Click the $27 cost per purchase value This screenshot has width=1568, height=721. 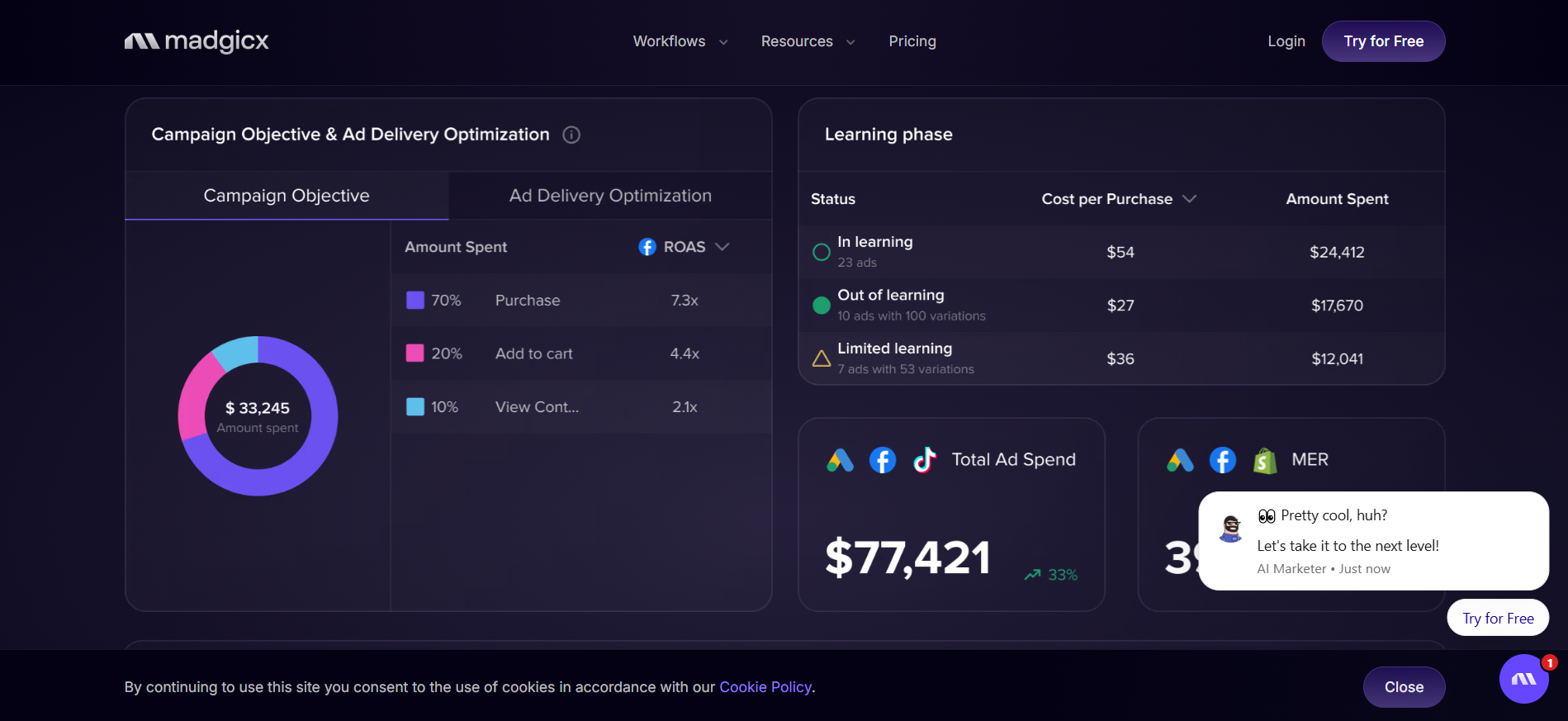coord(1120,306)
